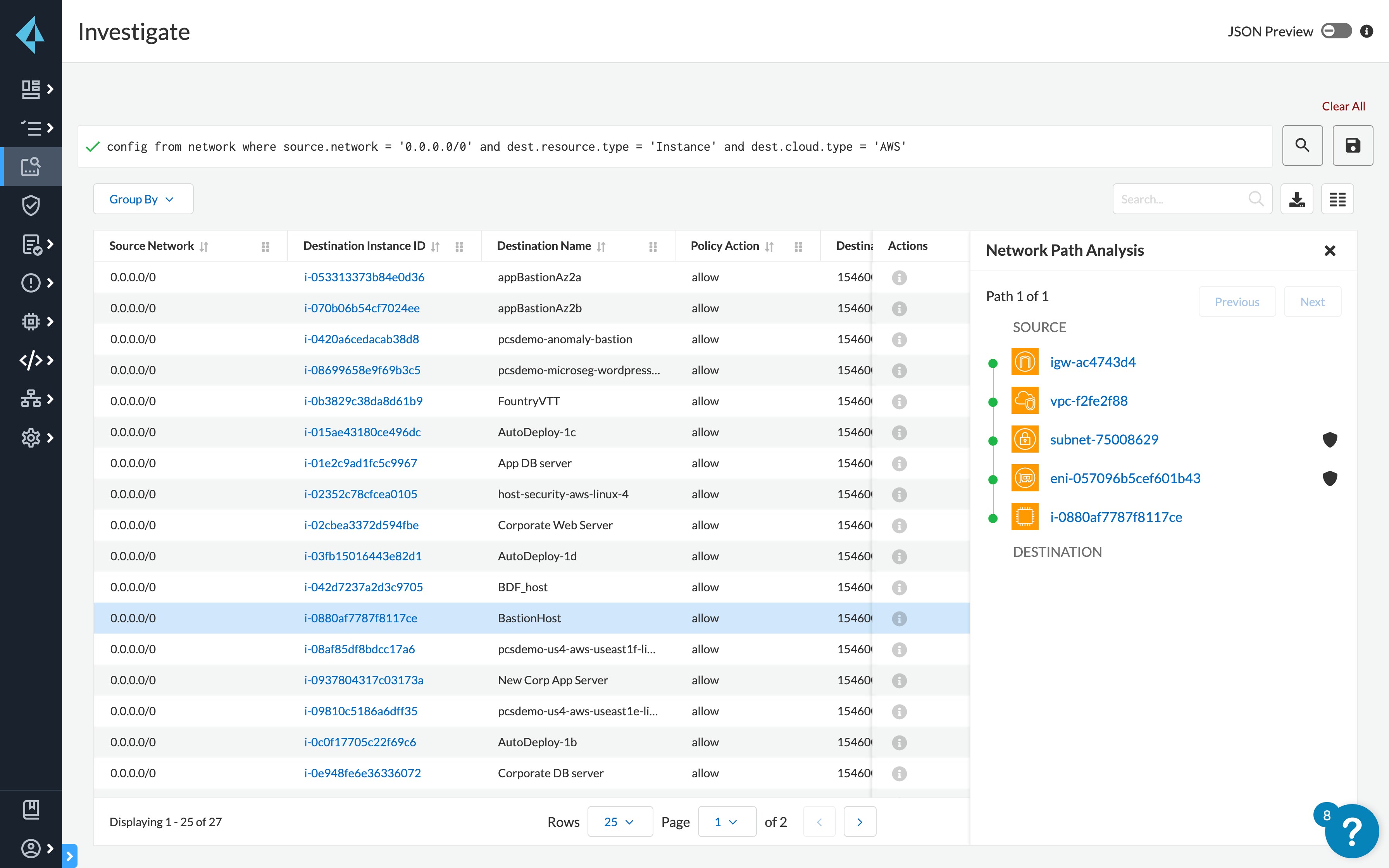This screenshot has height=868, width=1389.
Task: Run the query with the search button
Action: coord(1302,145)
